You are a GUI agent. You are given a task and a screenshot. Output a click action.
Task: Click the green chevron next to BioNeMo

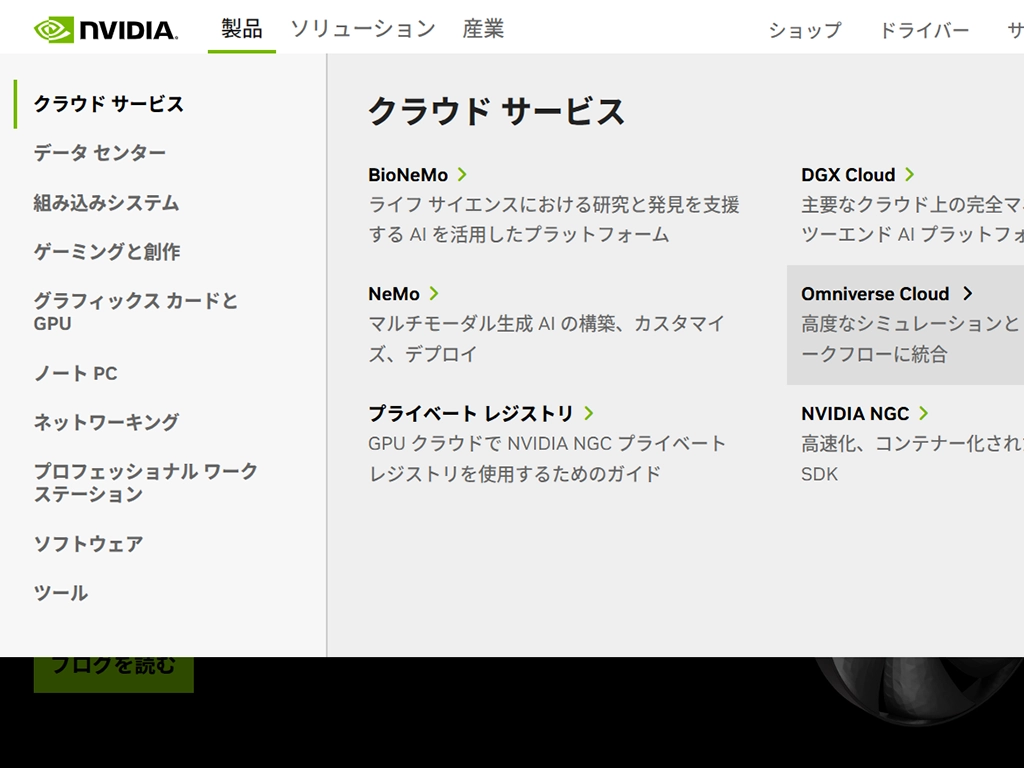tap(462, 174)
